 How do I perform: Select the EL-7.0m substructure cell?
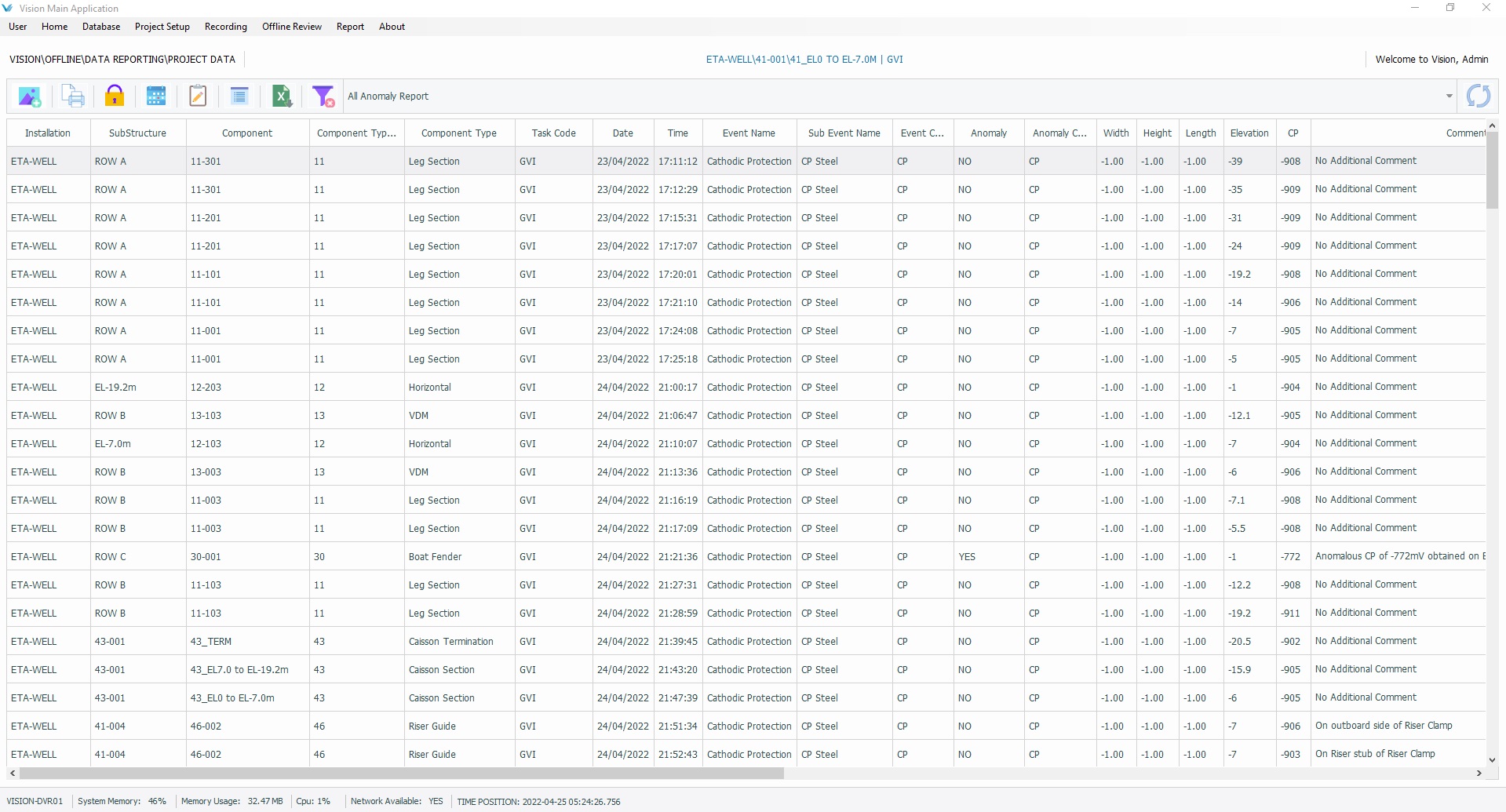(x=137, y=444)
